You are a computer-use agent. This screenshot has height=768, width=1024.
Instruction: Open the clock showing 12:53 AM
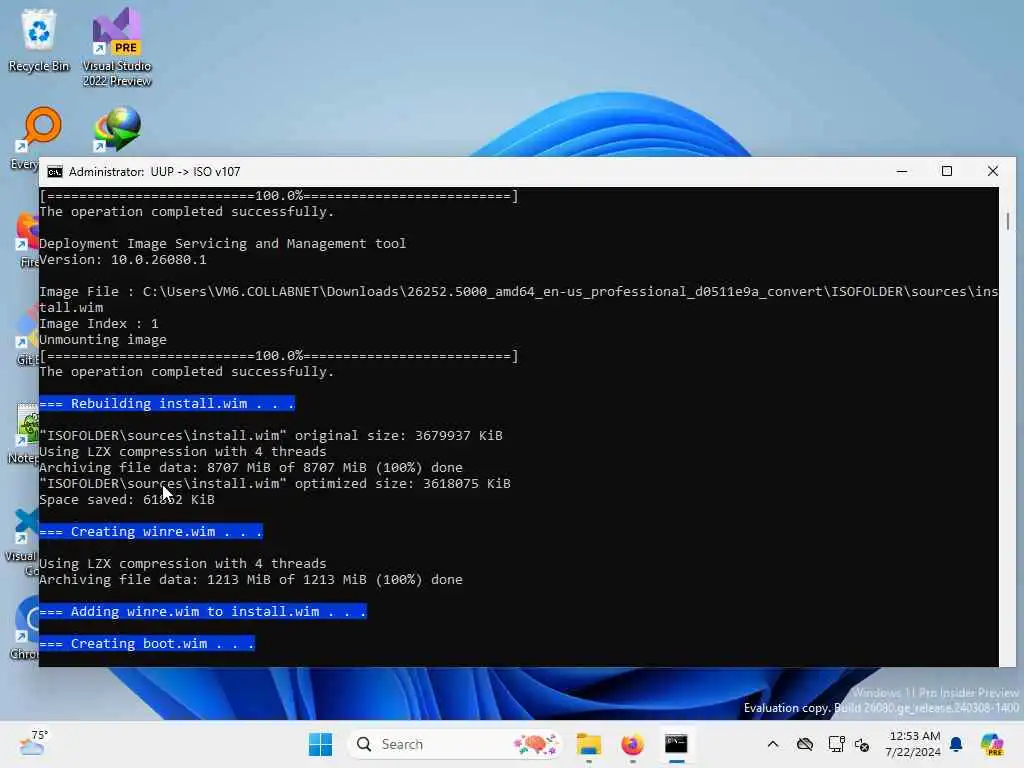pos(914,744)
